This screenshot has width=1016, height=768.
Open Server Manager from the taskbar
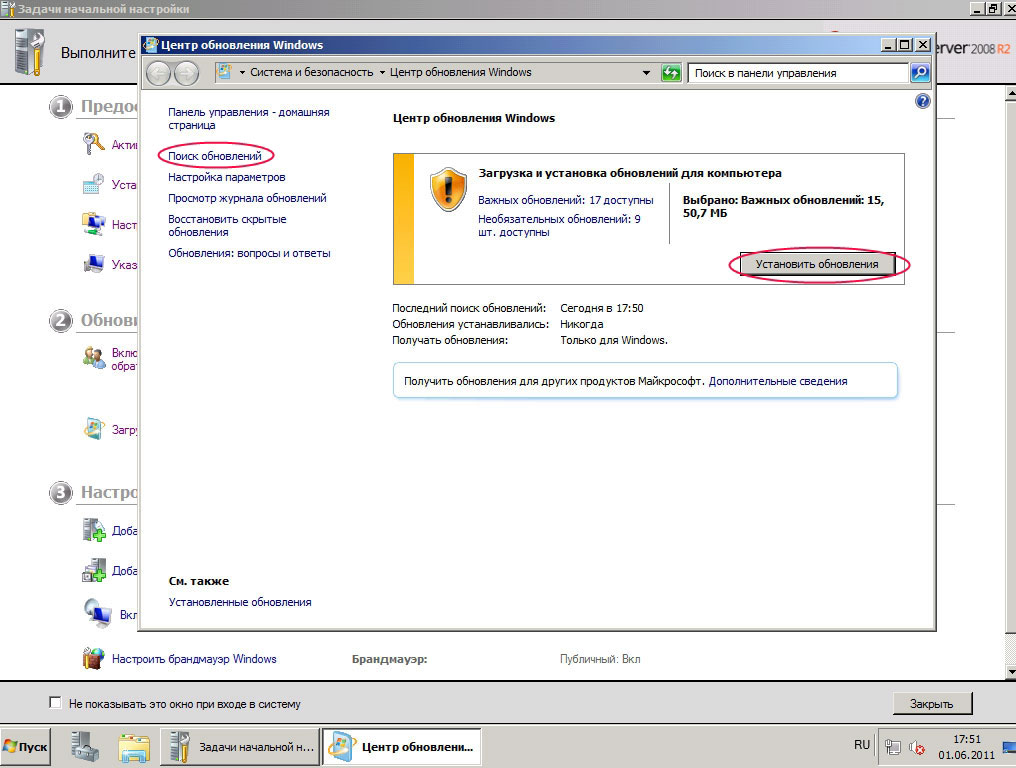(x=85, y=747)
